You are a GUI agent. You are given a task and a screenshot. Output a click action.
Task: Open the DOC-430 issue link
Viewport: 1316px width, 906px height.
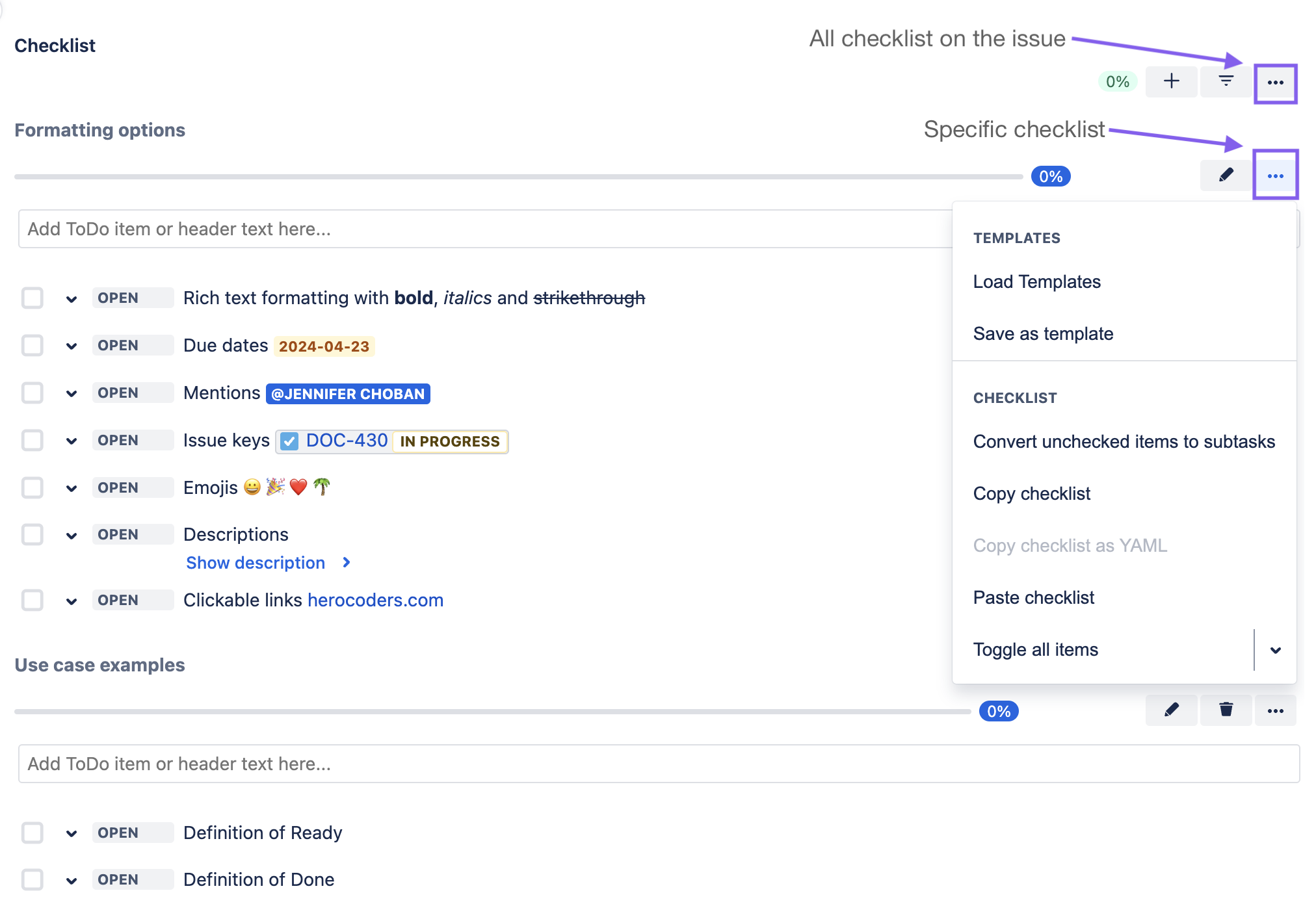pos(347,441)
